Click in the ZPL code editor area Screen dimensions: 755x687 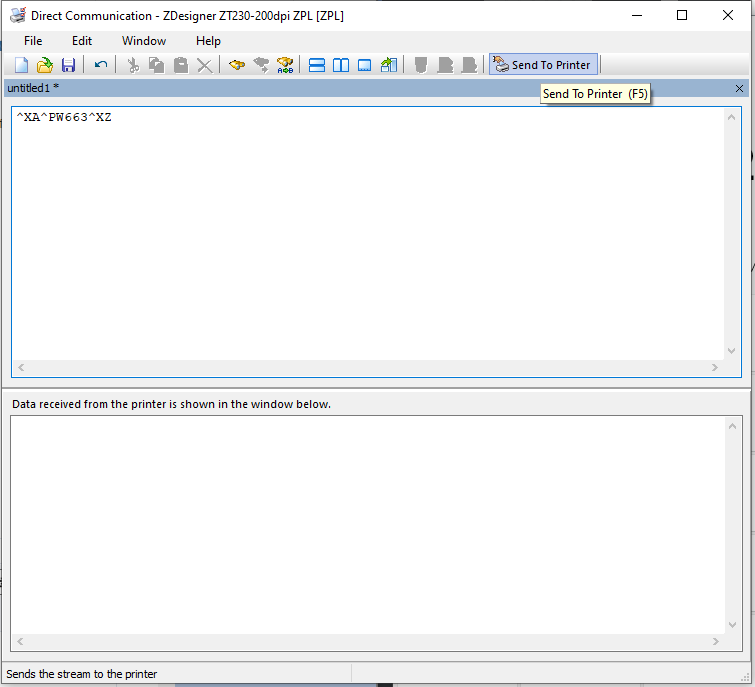(370, 230)
